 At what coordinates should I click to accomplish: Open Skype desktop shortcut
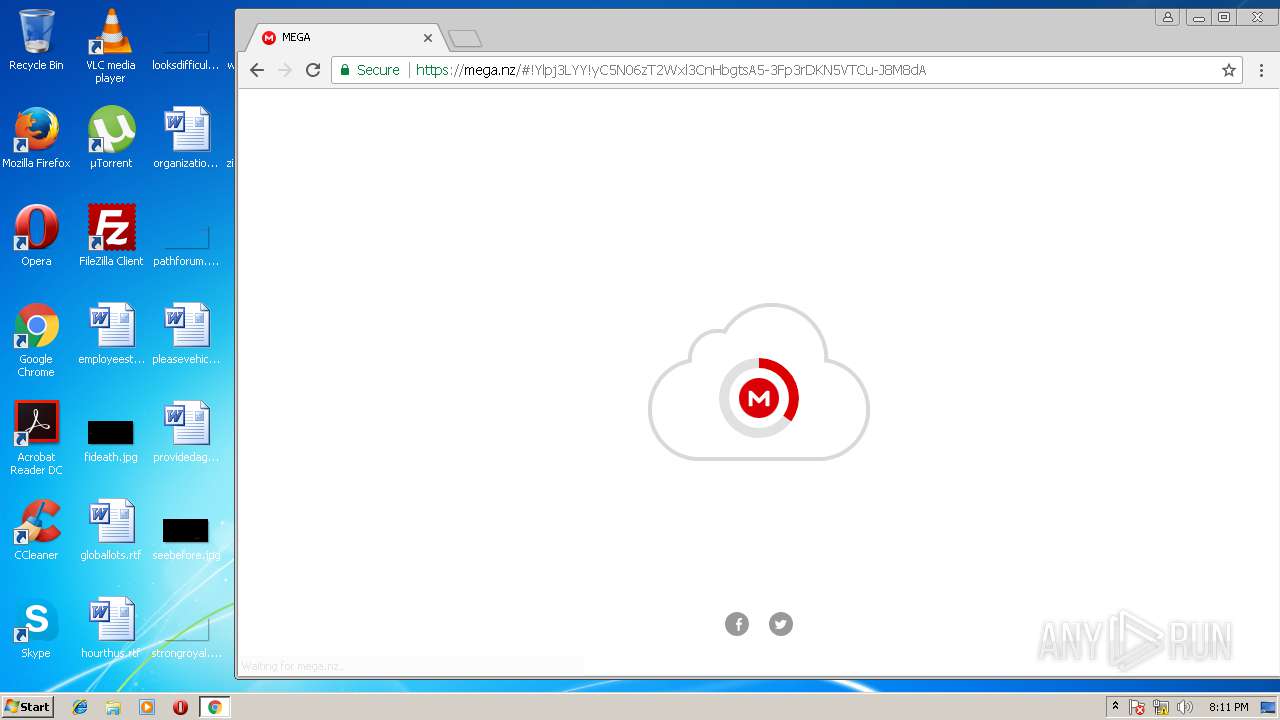(x=36, y=628)
